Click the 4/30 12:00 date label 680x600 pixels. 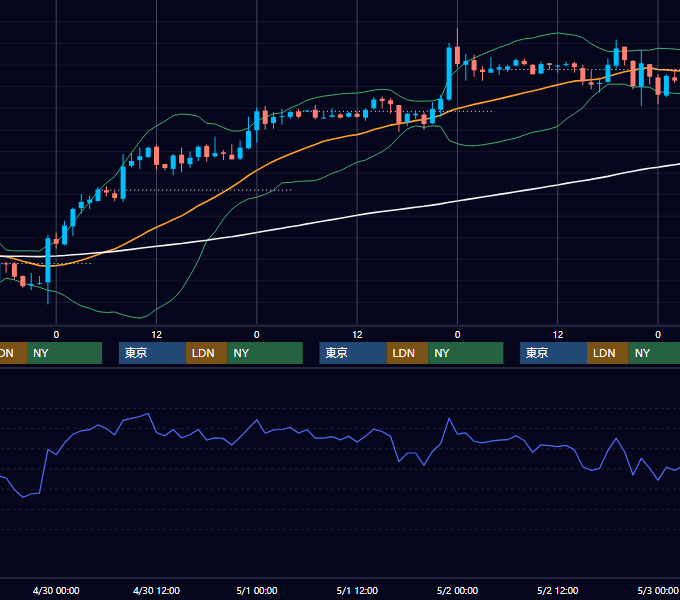[156, 590]
